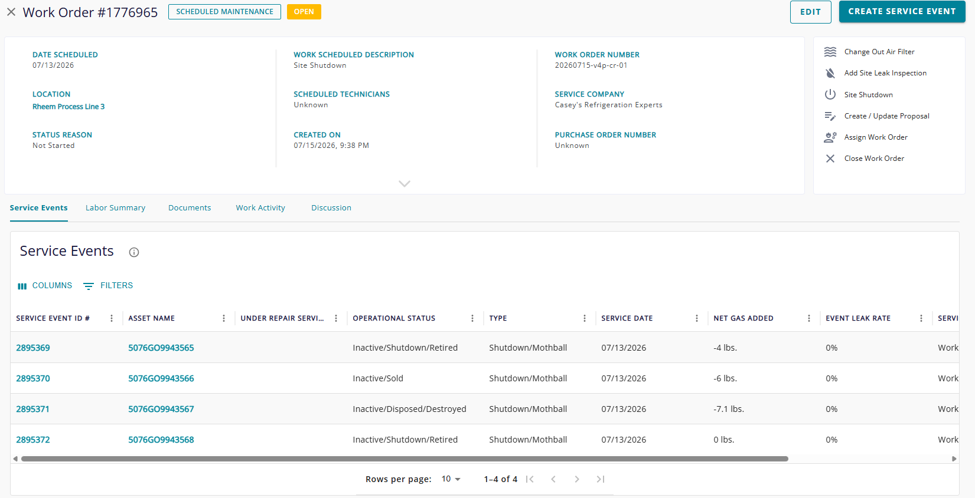Click the Assign Work Order person icon
This screenshot has width=975, height=498.
click(x=830, y=137)
